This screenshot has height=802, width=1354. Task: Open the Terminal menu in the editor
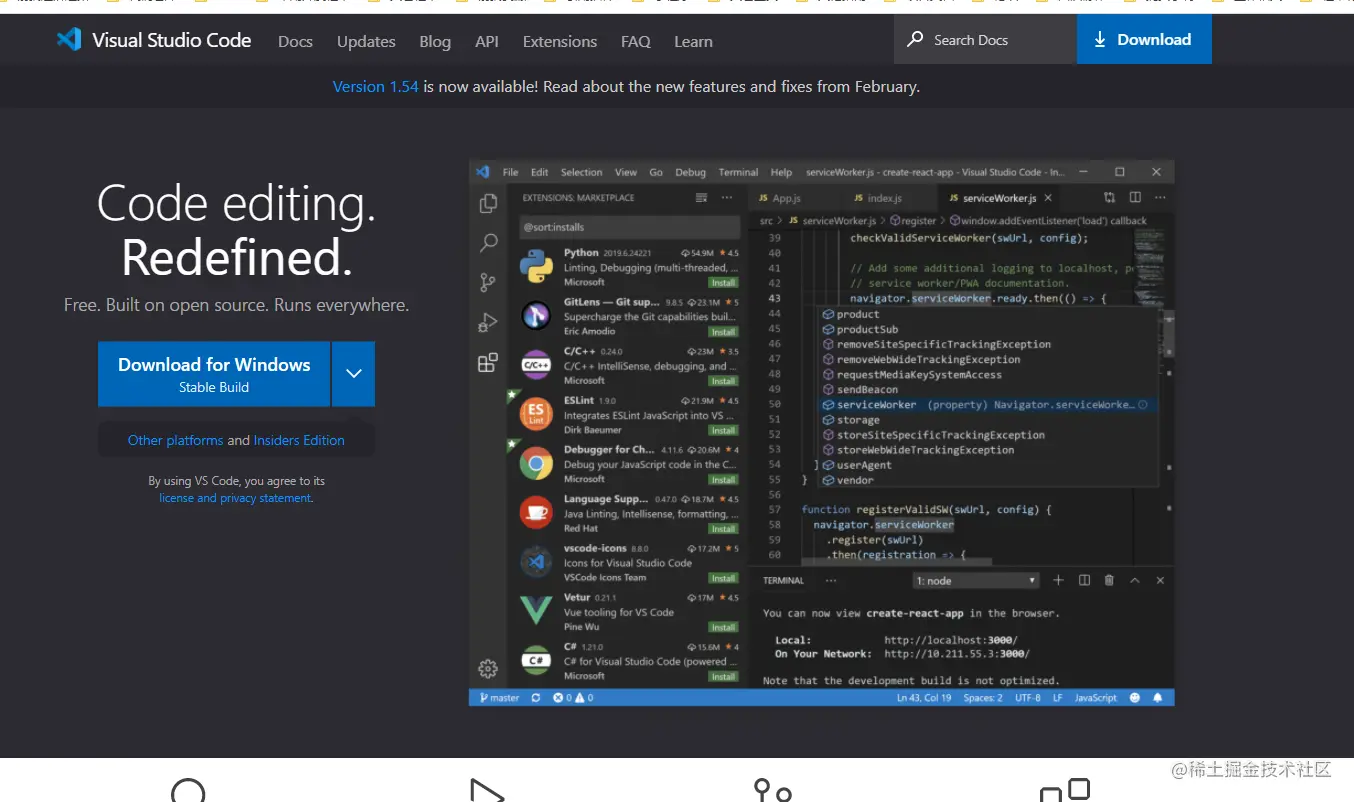point(738,172)
